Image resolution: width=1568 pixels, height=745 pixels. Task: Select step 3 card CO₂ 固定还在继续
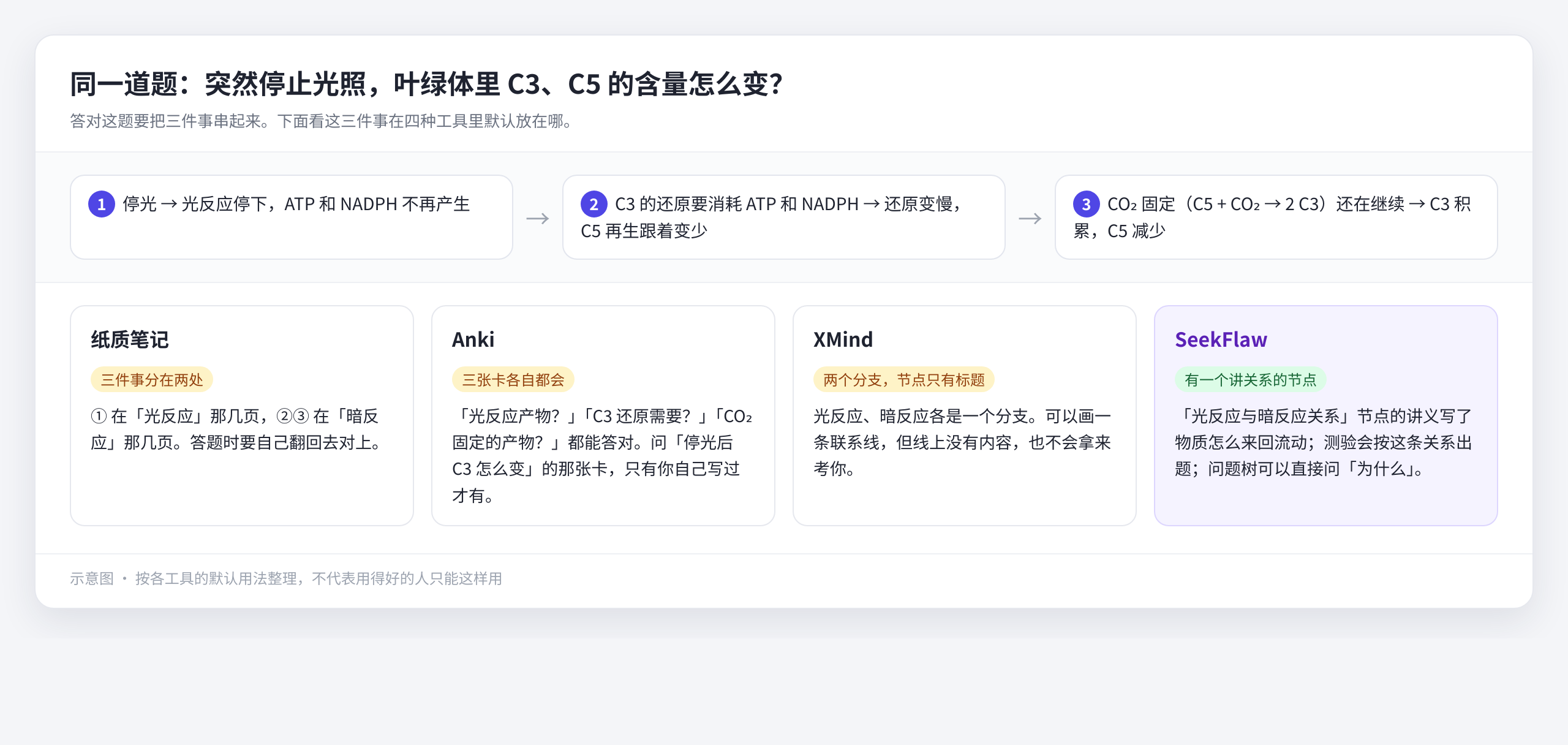pos(1276,217)
